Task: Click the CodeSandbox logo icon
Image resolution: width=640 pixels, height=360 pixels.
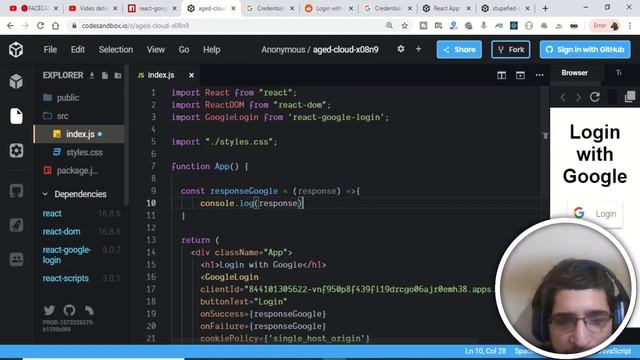Action: point(16,50)
